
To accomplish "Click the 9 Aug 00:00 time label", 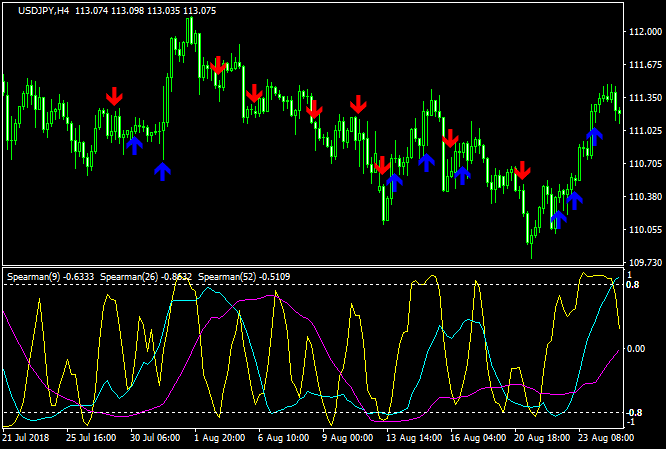I will point(347,438).
